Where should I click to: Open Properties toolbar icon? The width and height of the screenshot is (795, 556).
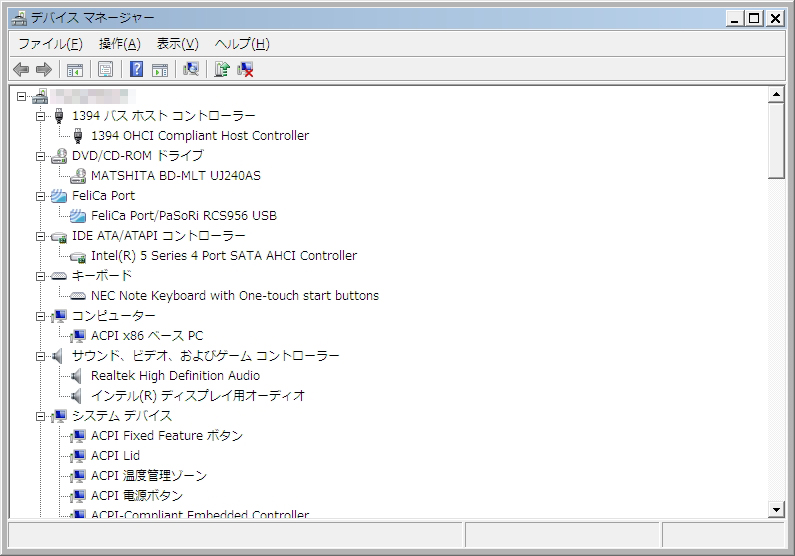tap(105, 69)
